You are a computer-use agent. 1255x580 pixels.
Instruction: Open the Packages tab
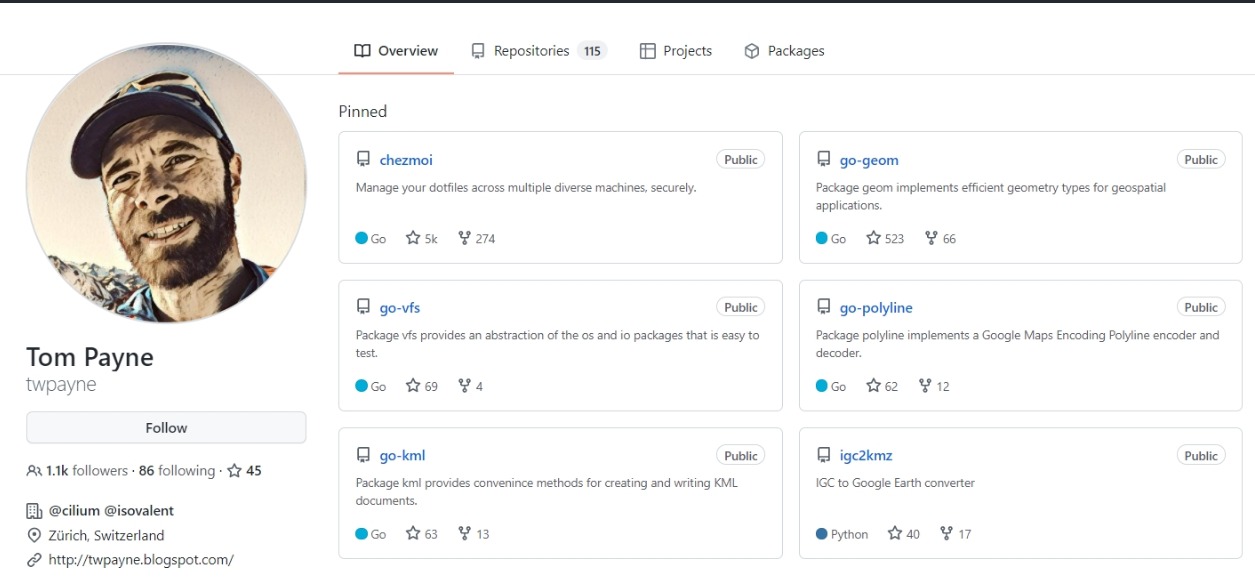pyautogui.click(x=784, y=51)
